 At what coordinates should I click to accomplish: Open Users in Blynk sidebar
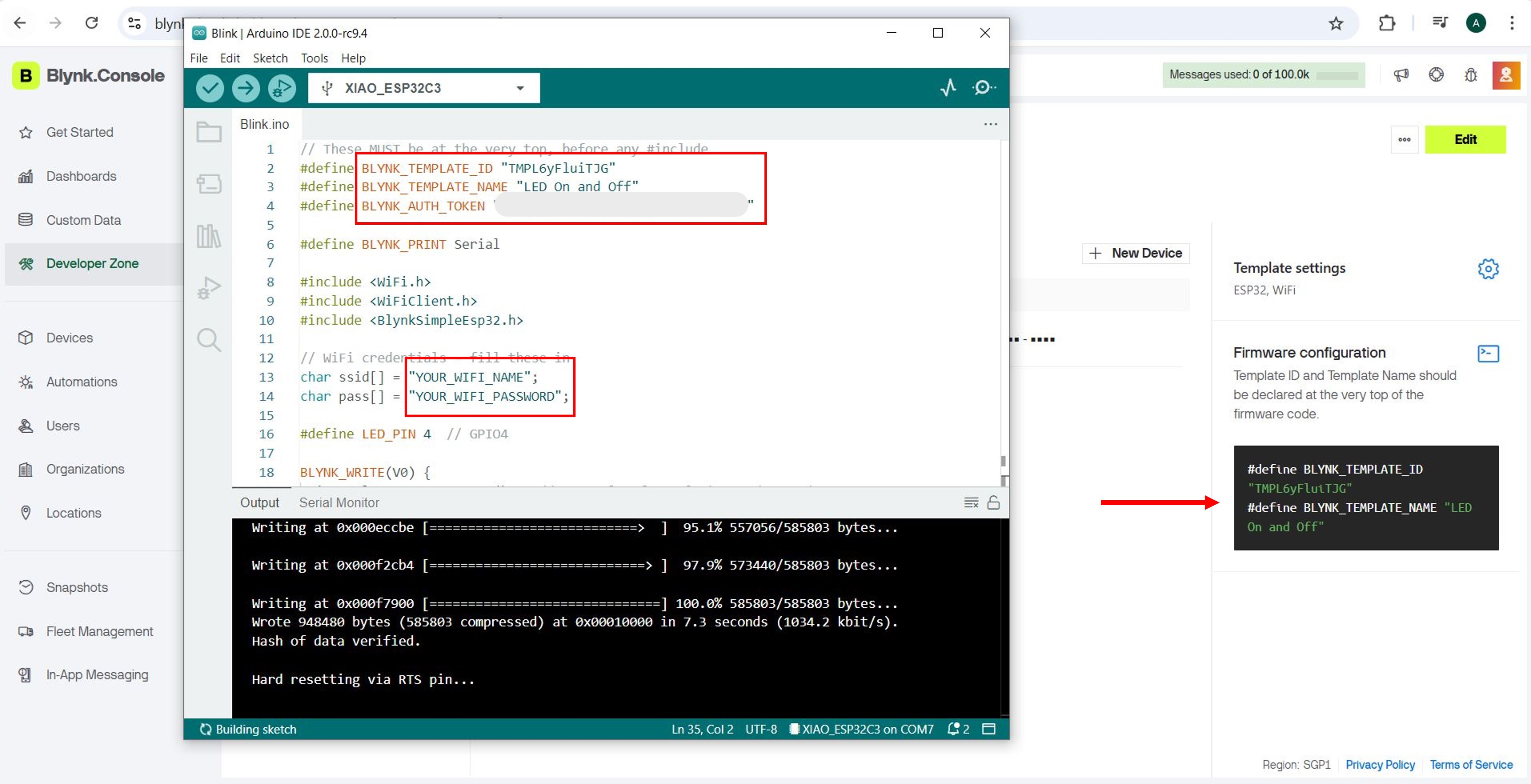point(62,426)
